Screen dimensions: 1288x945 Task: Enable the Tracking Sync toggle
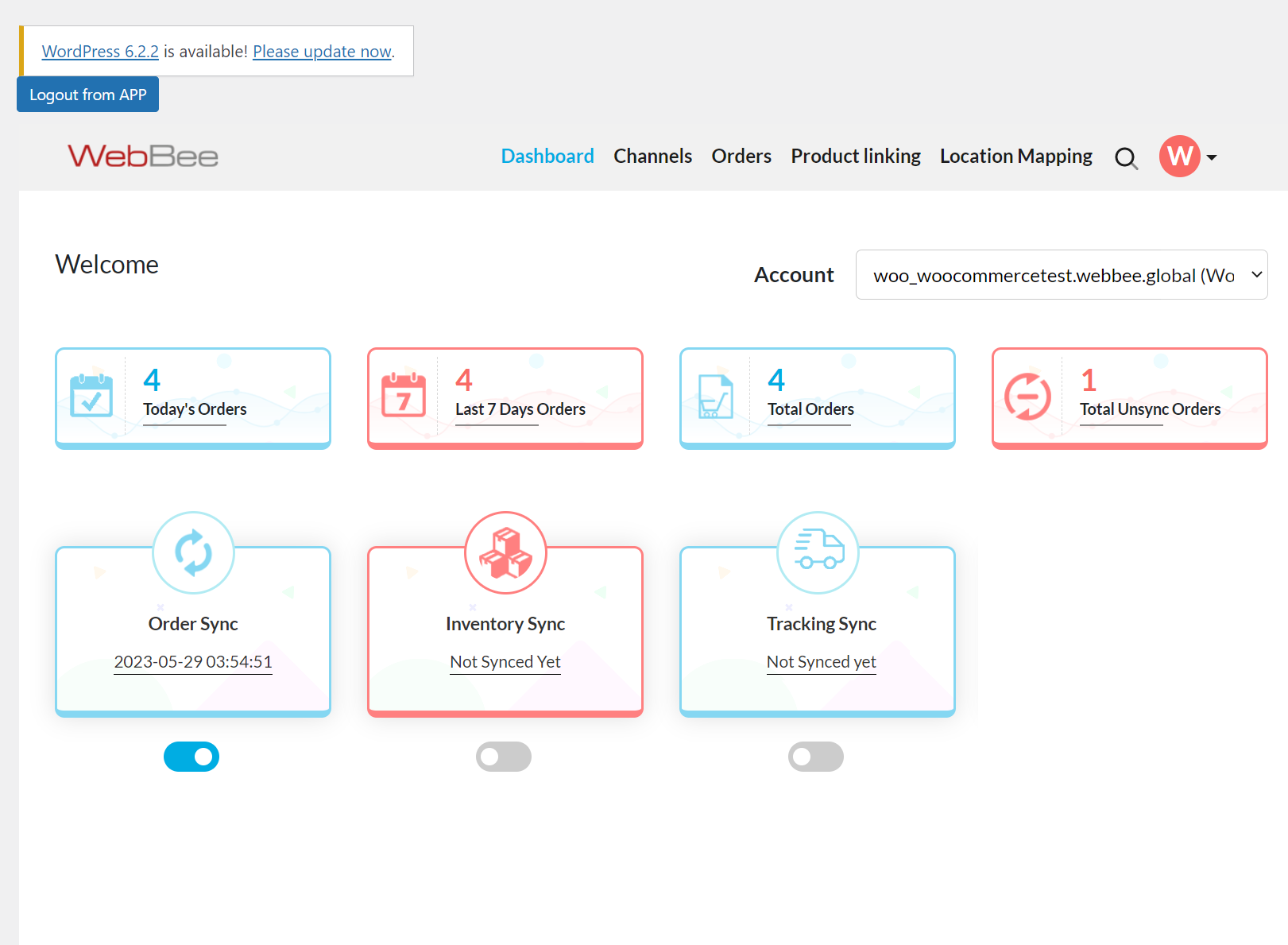point(816,757)
